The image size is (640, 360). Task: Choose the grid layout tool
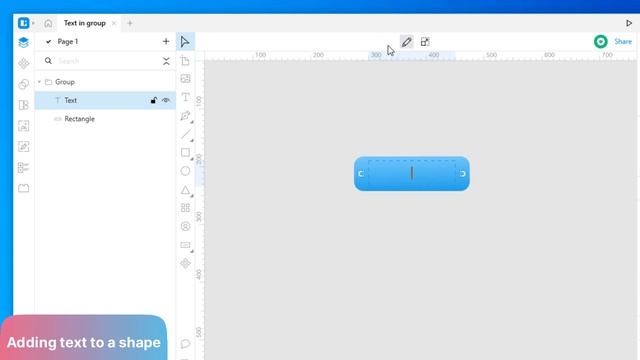coord(185,208)
